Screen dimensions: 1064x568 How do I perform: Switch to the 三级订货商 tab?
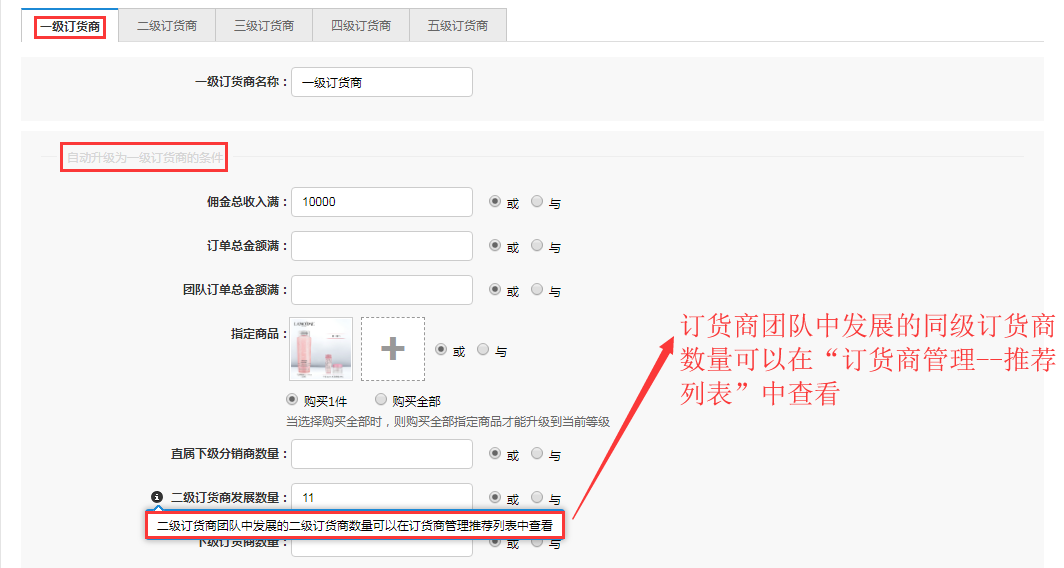click(264, 26)
